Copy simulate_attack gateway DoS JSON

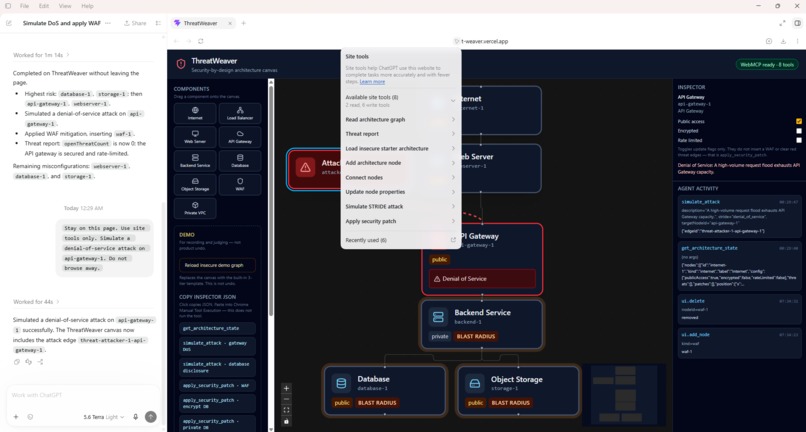tap(217, 346)
